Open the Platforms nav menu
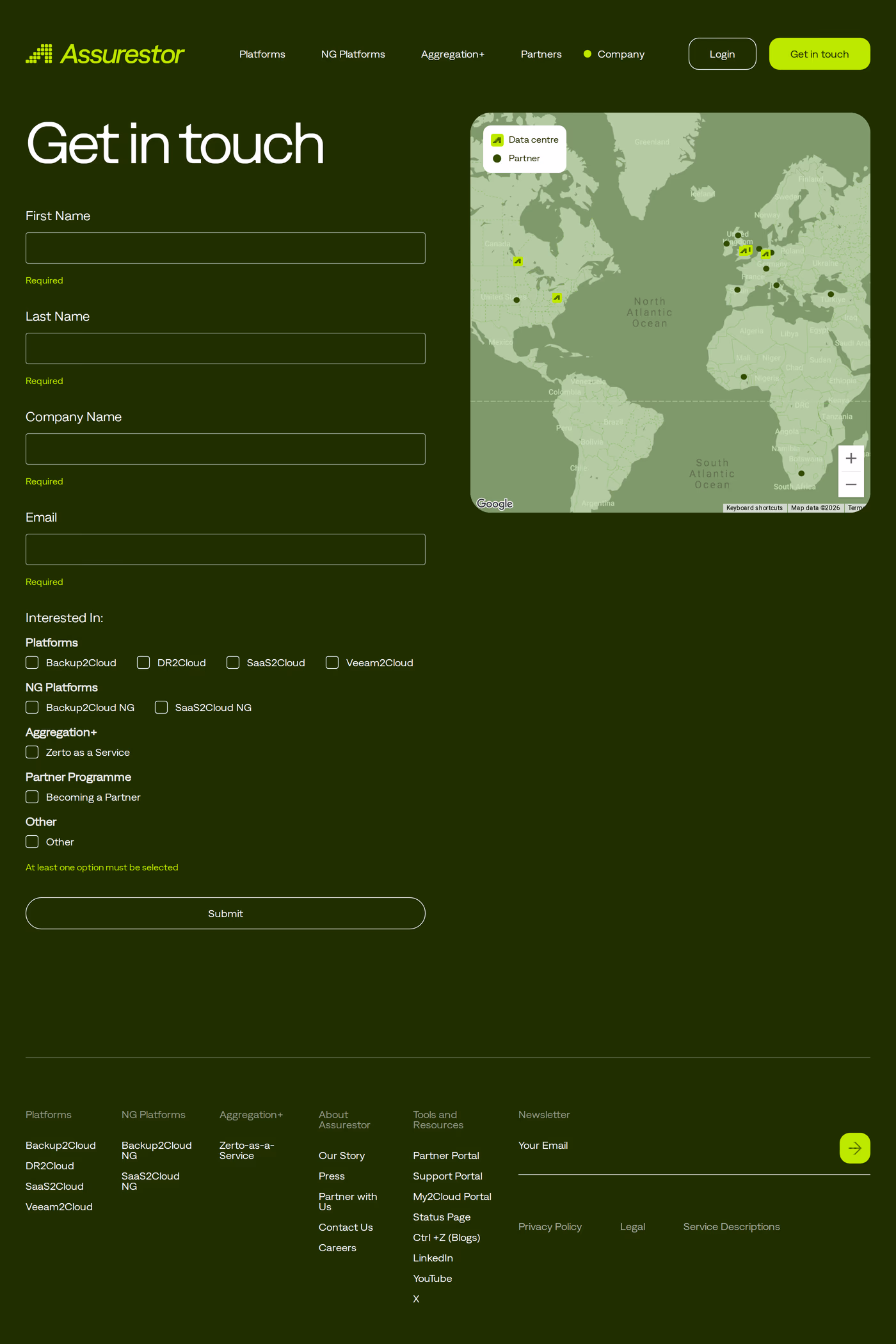Screen dimensions: 896x1344 tap(262, 54)
